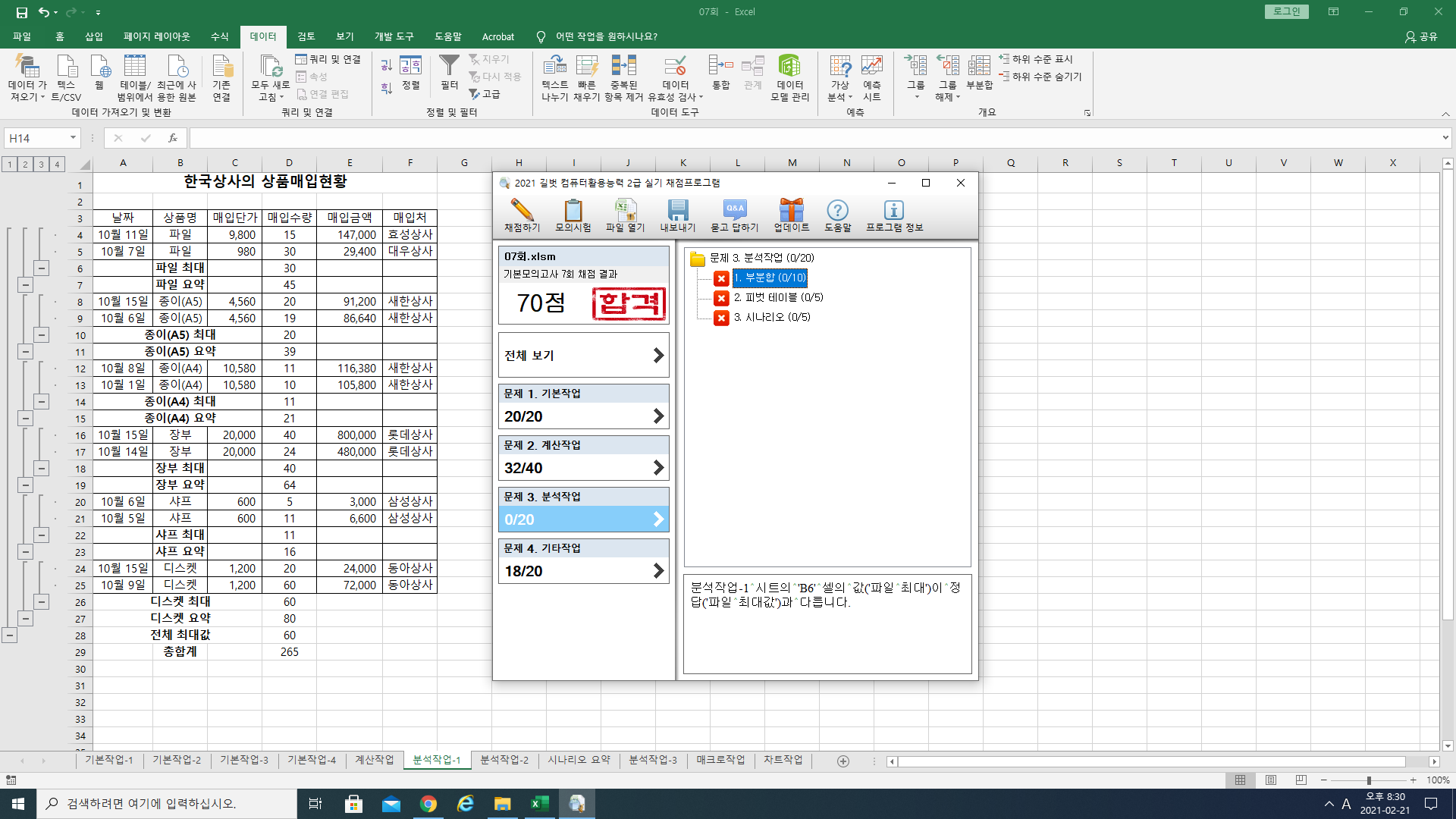Open the 수식 ribbon tab
The image size is (1456, 819).
(x=220, y=36)
